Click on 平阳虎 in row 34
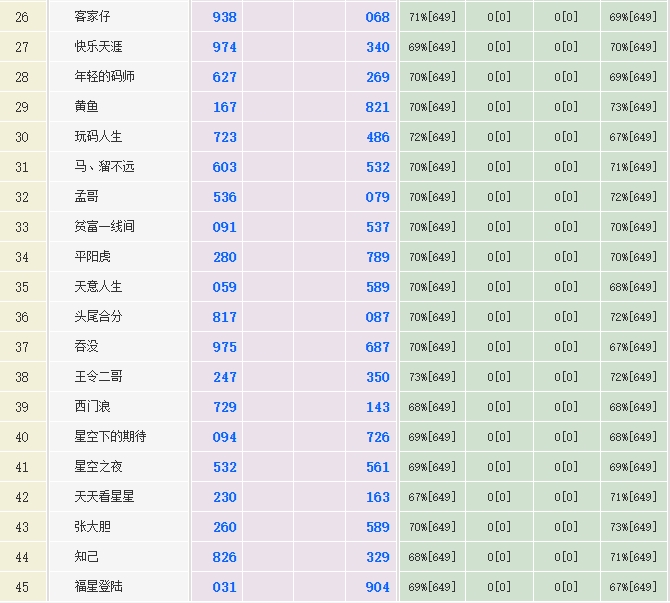The height and width of the screenshot is (603, 670). 93,257
